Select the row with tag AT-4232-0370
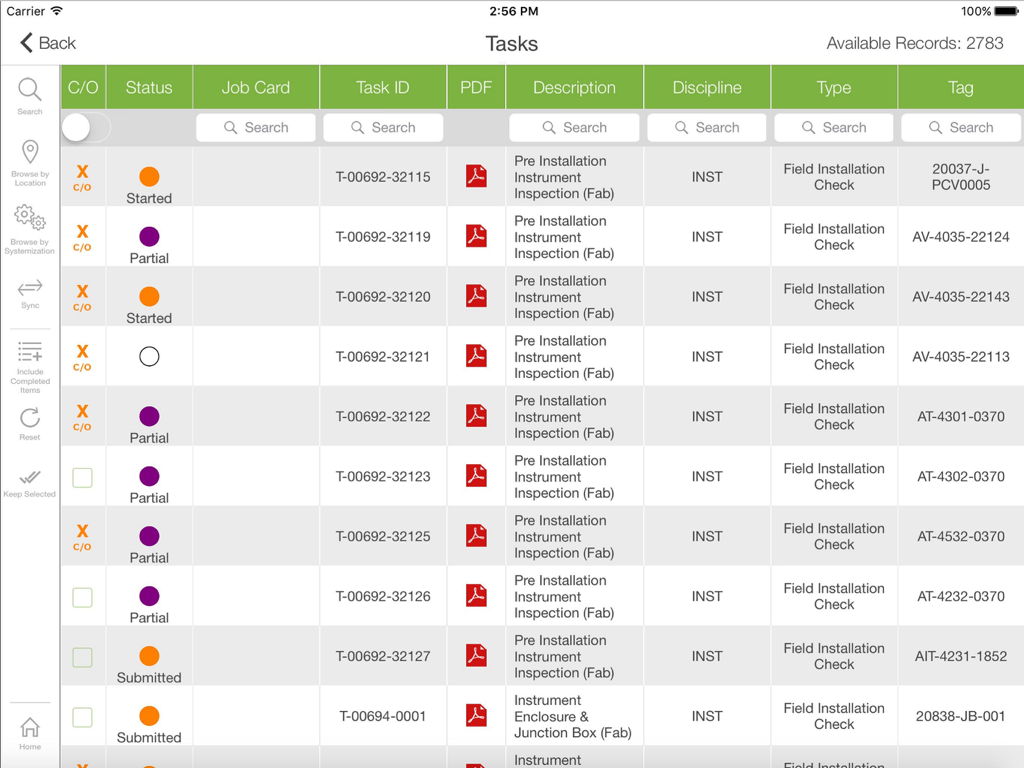The width and height of the screenshot is (1024, 768). click(x=960, y=596)
